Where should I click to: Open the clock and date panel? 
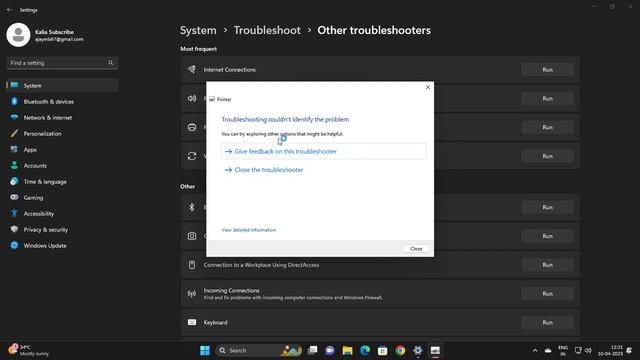tap(610, 350)
